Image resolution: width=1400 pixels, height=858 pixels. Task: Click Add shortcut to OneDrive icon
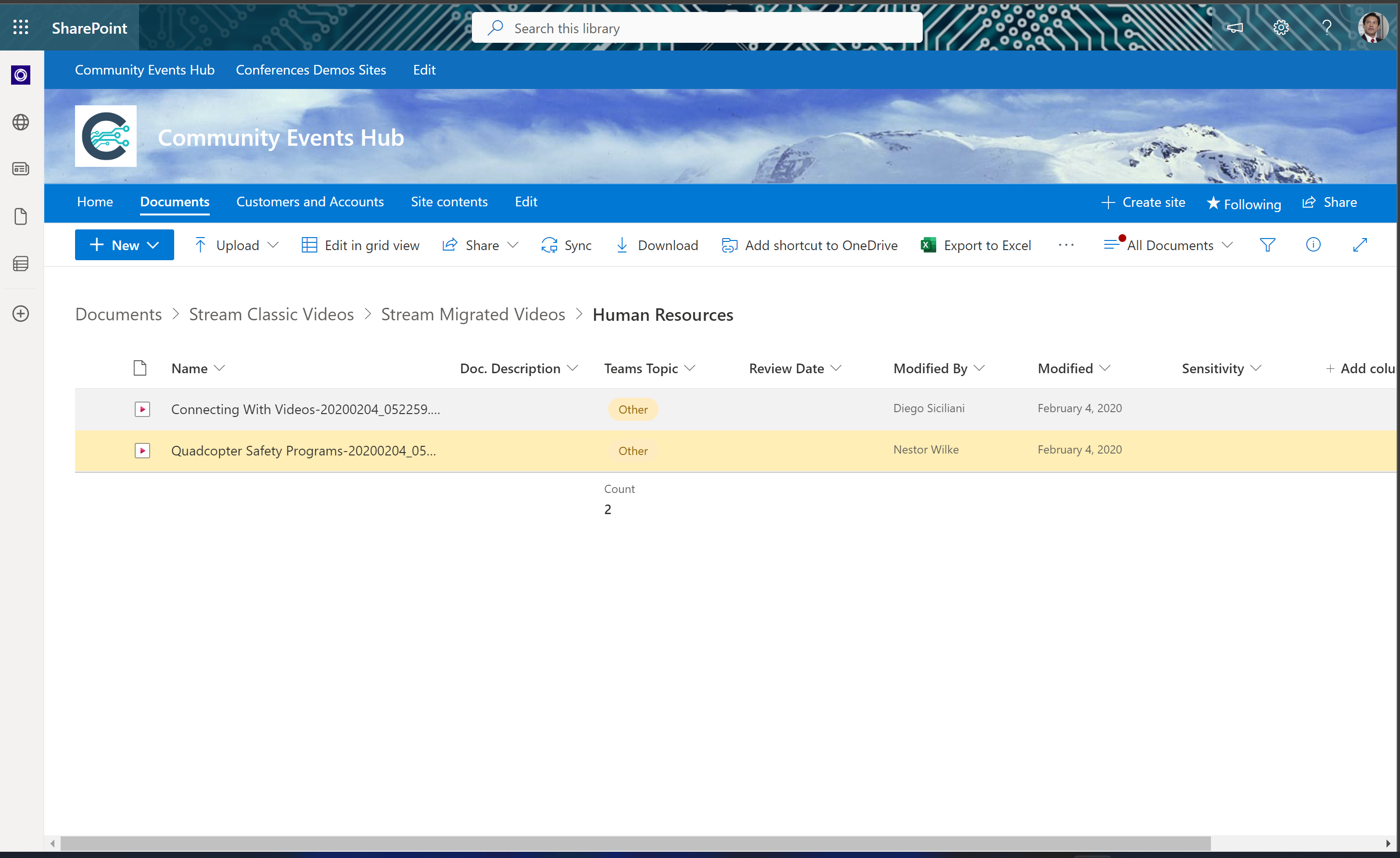coord(729,245)
